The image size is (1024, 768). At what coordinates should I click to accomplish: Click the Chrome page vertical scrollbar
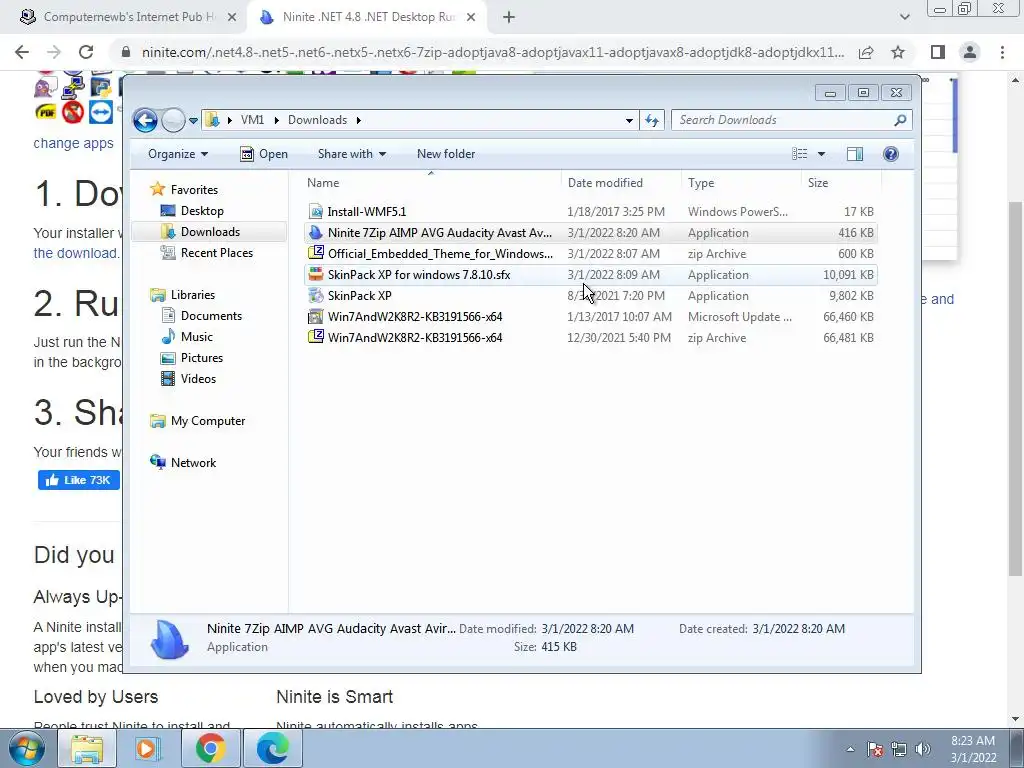pos(1016,389)
